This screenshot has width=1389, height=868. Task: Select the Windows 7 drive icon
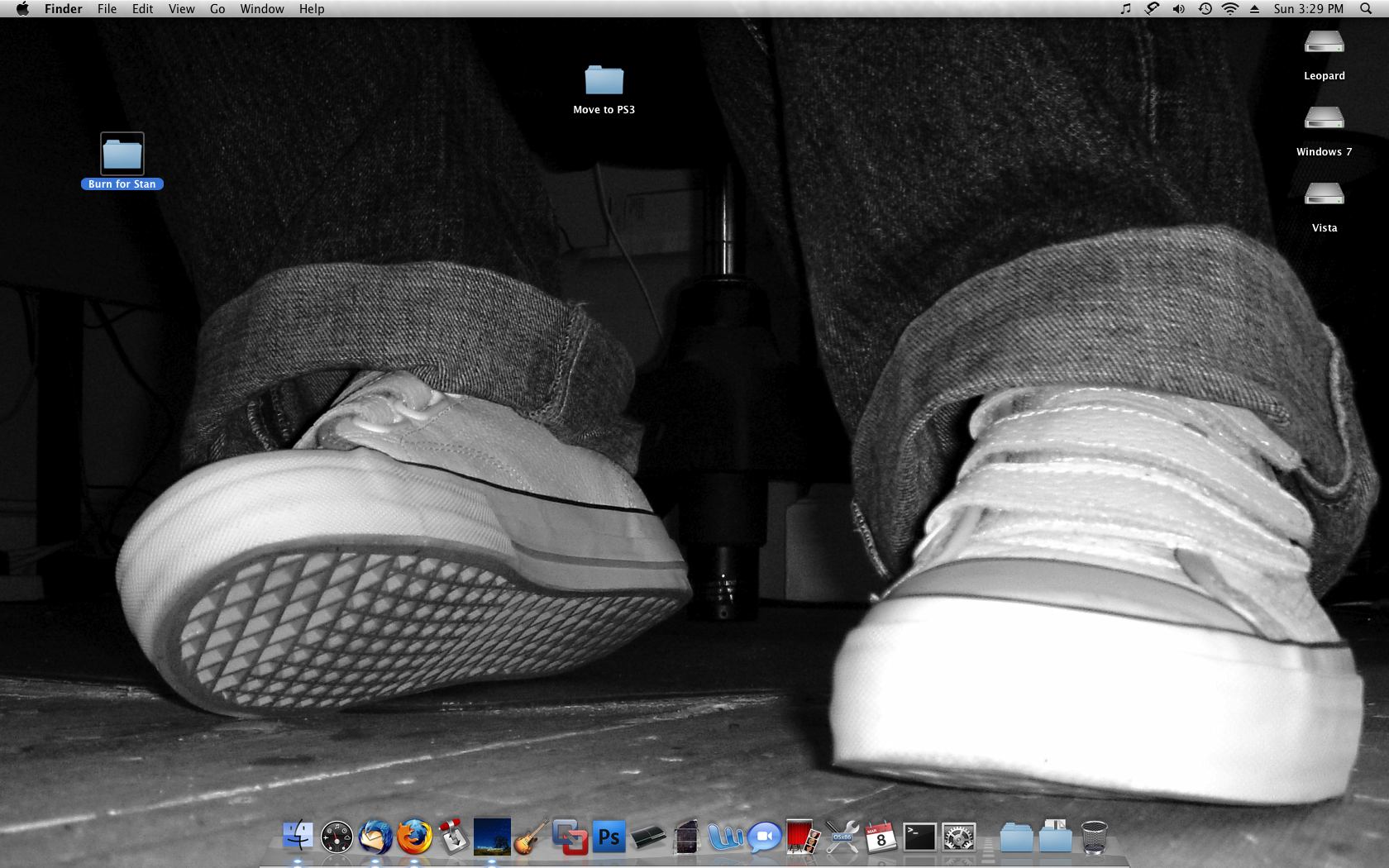pyautogui.click(x=1324, y=120)
